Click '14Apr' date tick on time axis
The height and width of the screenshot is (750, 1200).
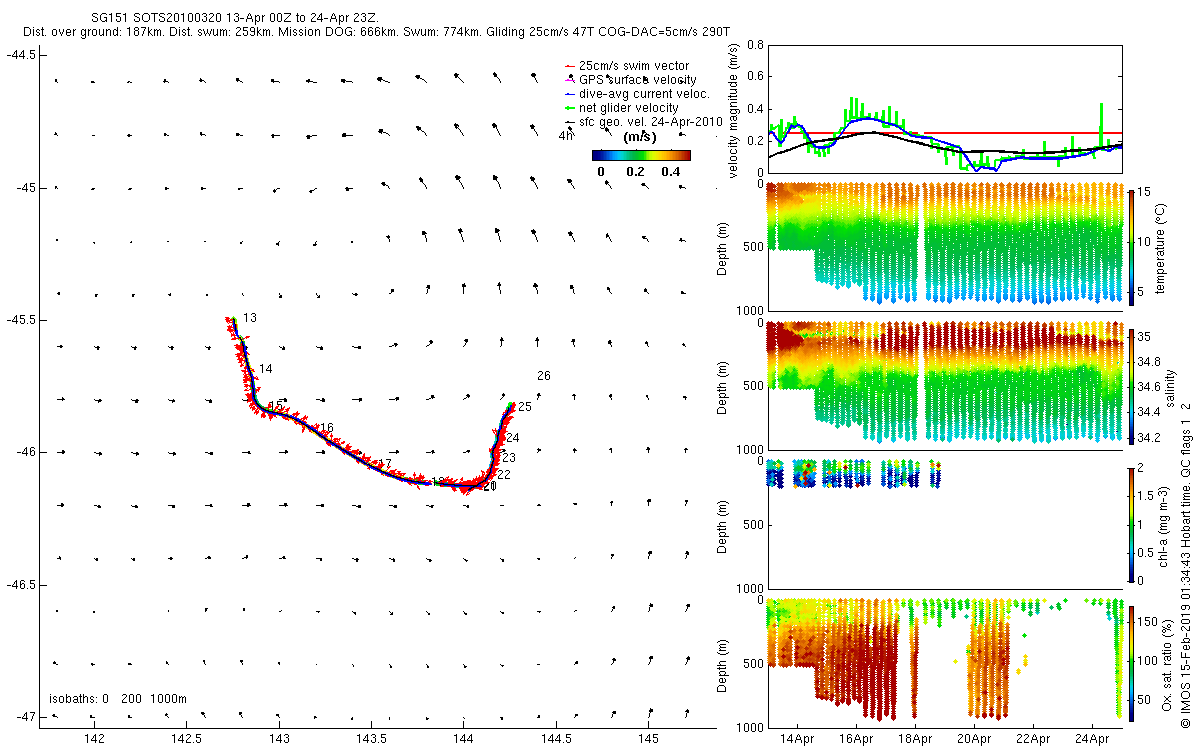click(798, 739)
